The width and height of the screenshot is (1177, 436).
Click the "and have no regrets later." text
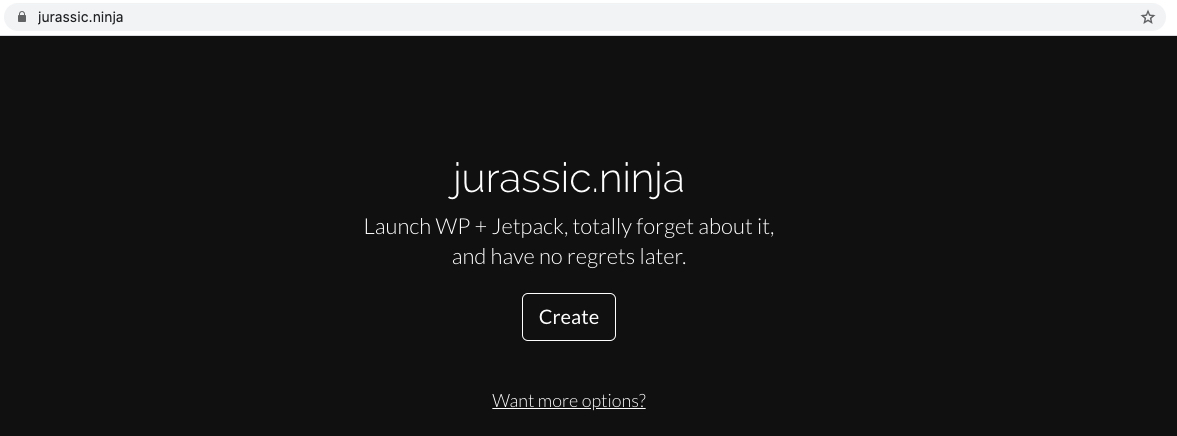pyautogui.click(x=568, y=257)
